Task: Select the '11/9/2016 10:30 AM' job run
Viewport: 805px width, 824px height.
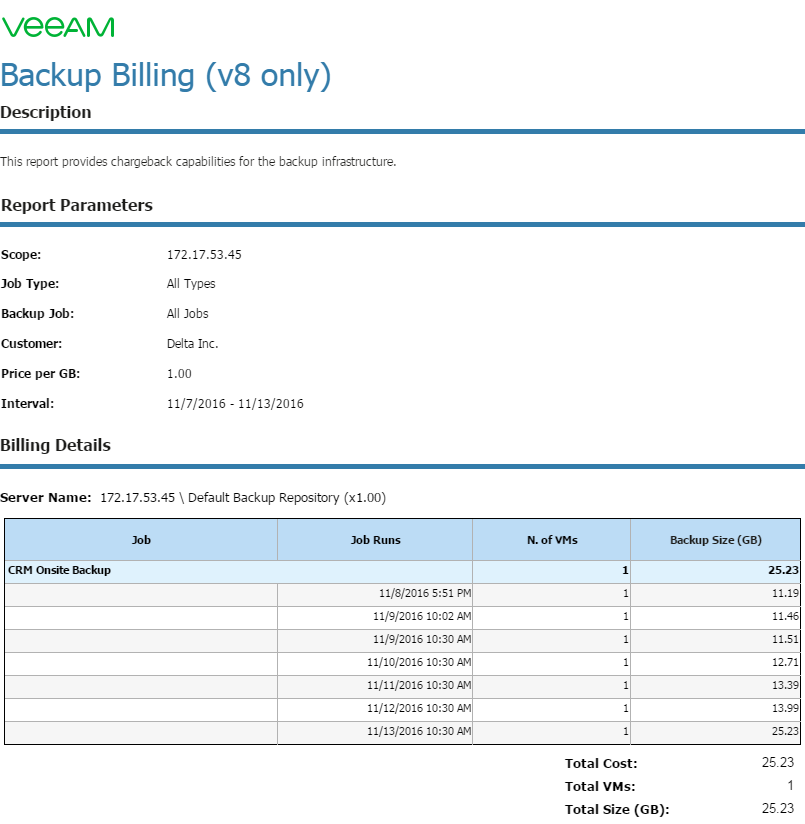Action: [x=422, y=640]
